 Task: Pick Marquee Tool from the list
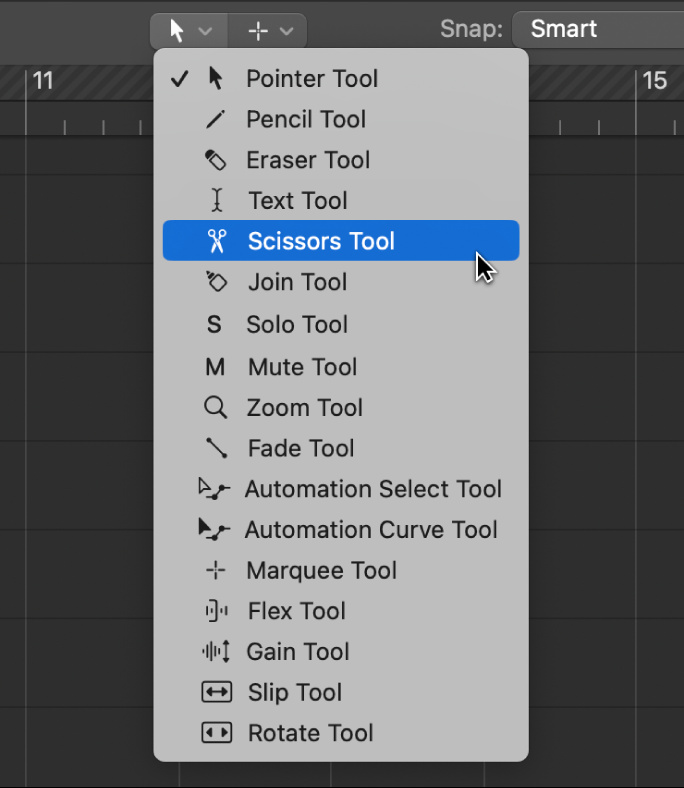pyautogui.click(x=341, y=570)
